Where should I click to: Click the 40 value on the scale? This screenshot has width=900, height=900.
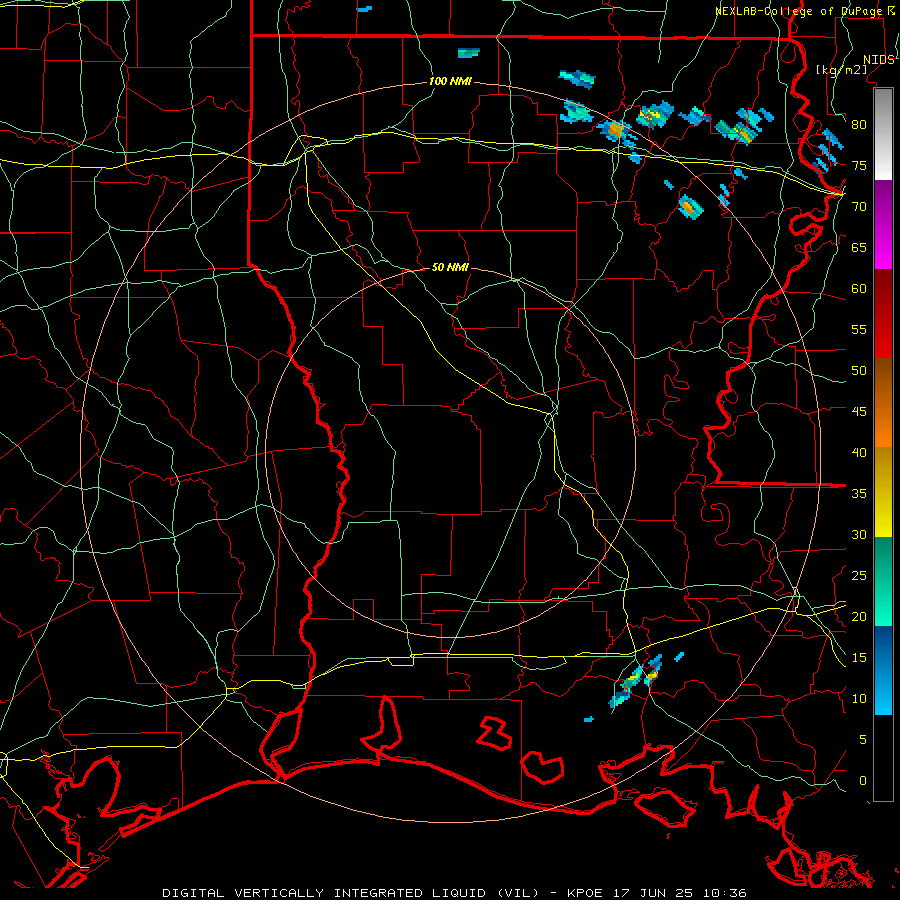(x=859, y=453)
